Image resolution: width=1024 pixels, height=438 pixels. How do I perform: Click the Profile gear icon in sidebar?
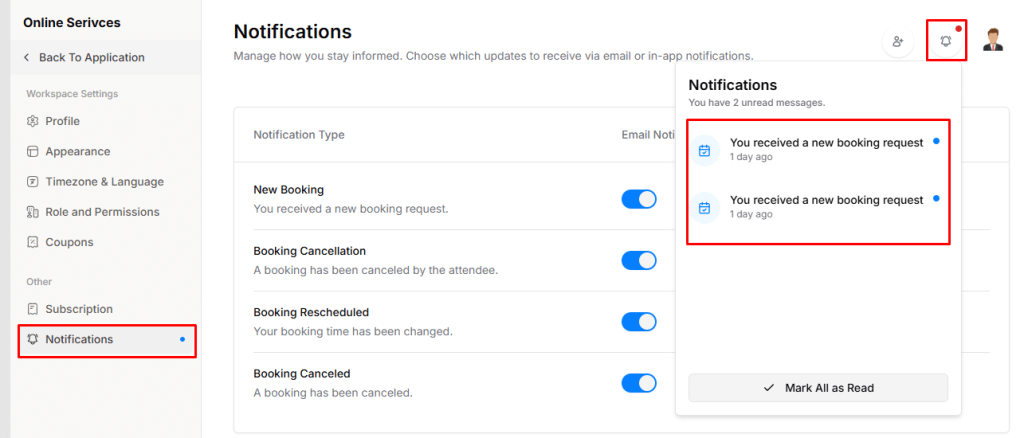pos(33,121)
